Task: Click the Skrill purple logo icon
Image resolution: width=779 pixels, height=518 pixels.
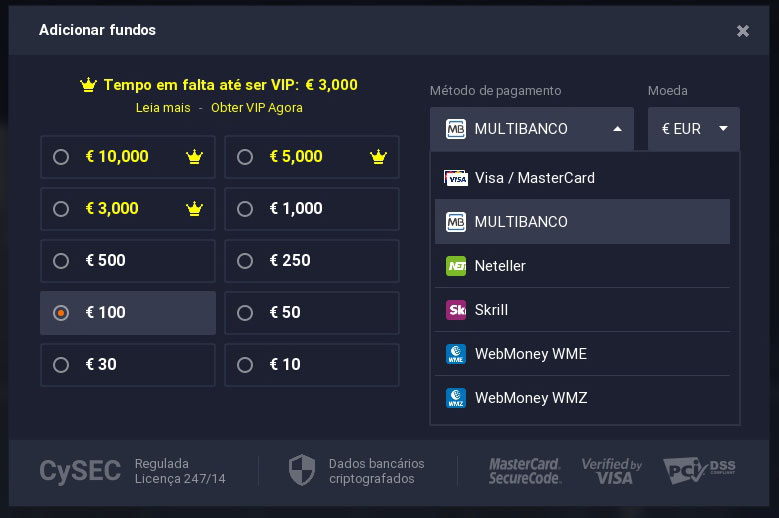Action: 456,310
